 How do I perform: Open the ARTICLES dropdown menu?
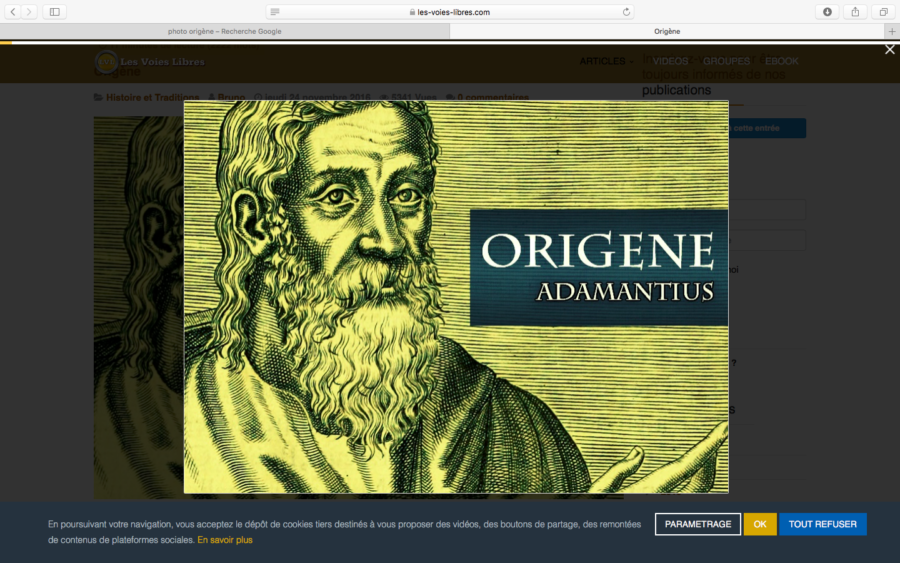coord(606,61)
